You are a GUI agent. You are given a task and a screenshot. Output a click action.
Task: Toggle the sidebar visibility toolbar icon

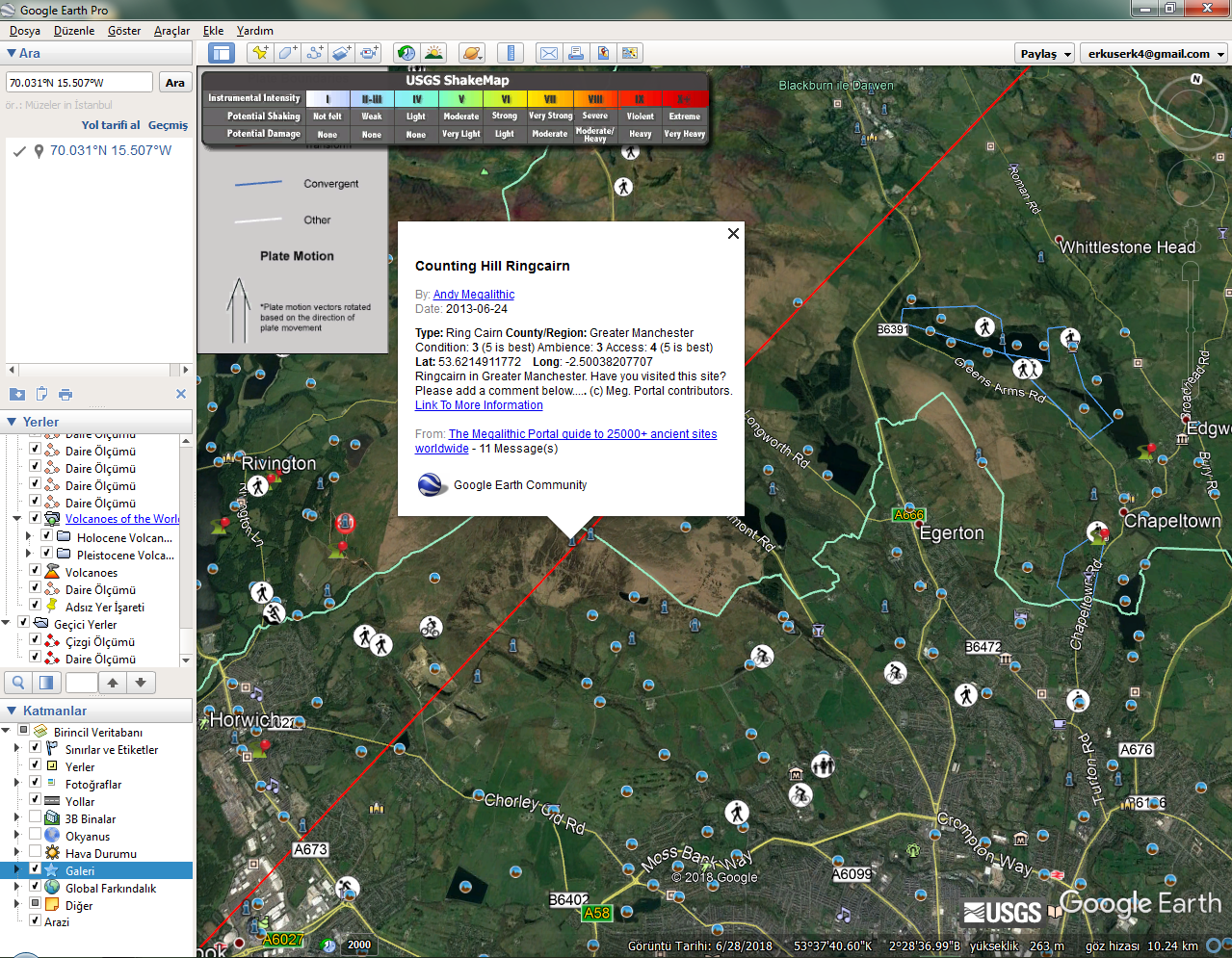pos(222,53)
